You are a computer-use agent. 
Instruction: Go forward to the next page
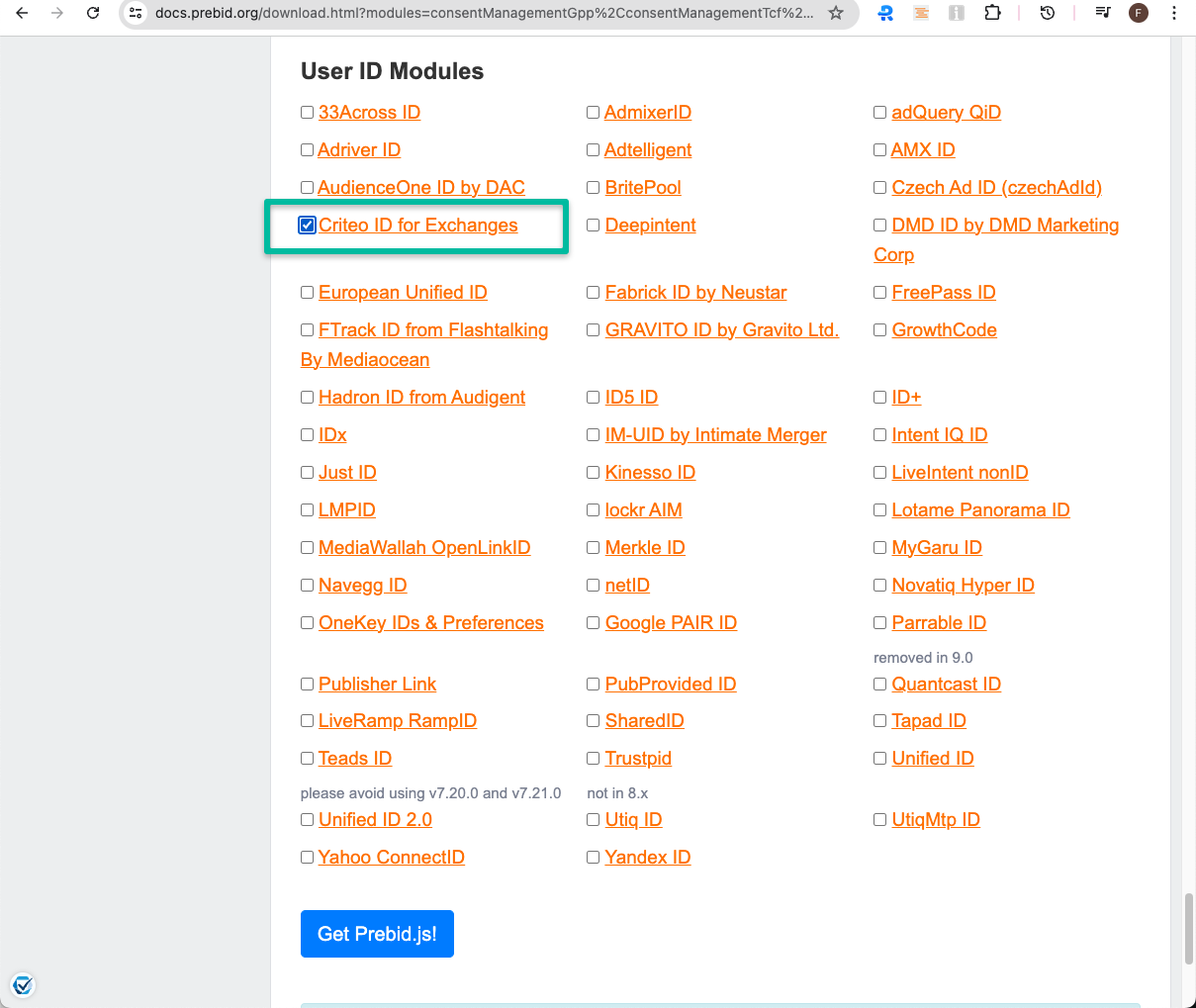[57, 13]
